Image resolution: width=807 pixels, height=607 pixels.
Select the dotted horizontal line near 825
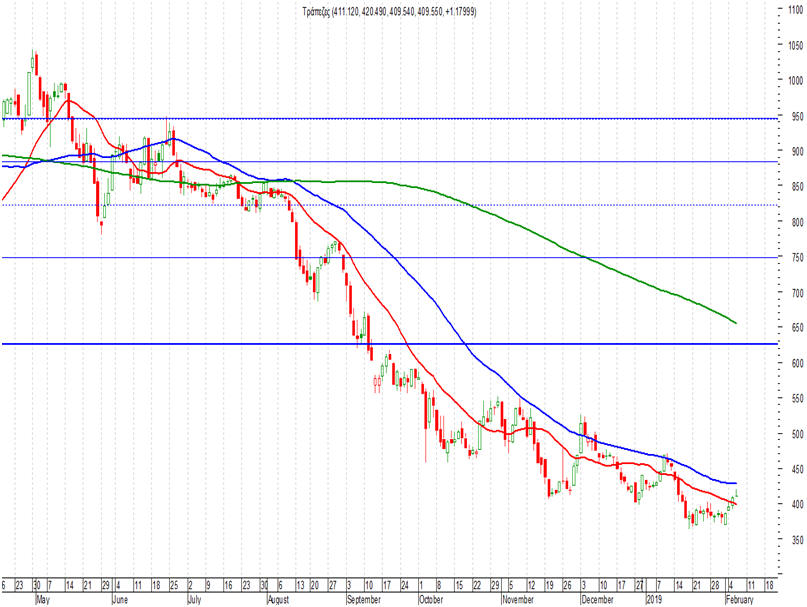click(x=389, y=205)
